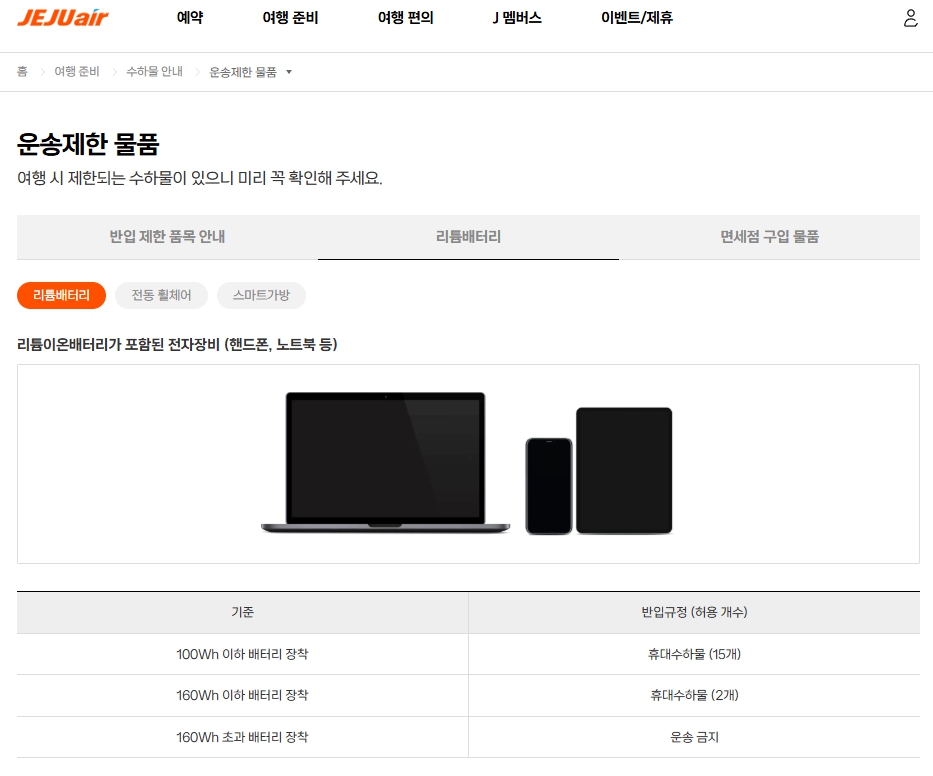
Task: Select the 스마트가방 pill button
Action: (x=261, y=295)
